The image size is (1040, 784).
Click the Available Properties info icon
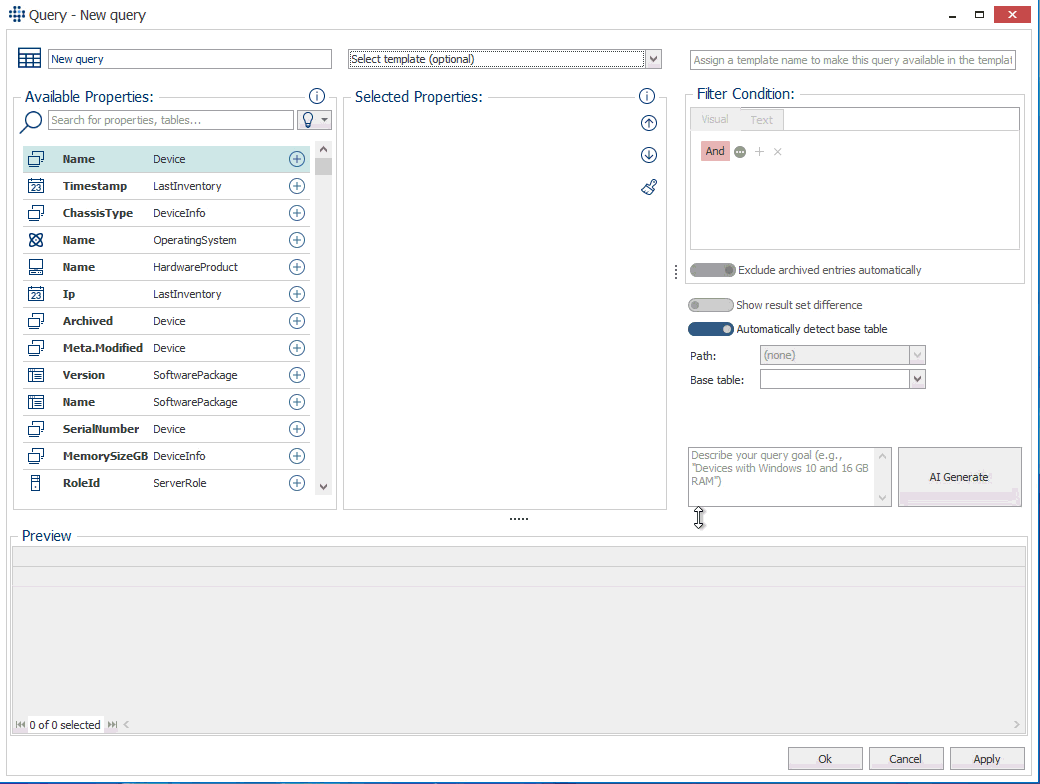(x=317, y=97)
